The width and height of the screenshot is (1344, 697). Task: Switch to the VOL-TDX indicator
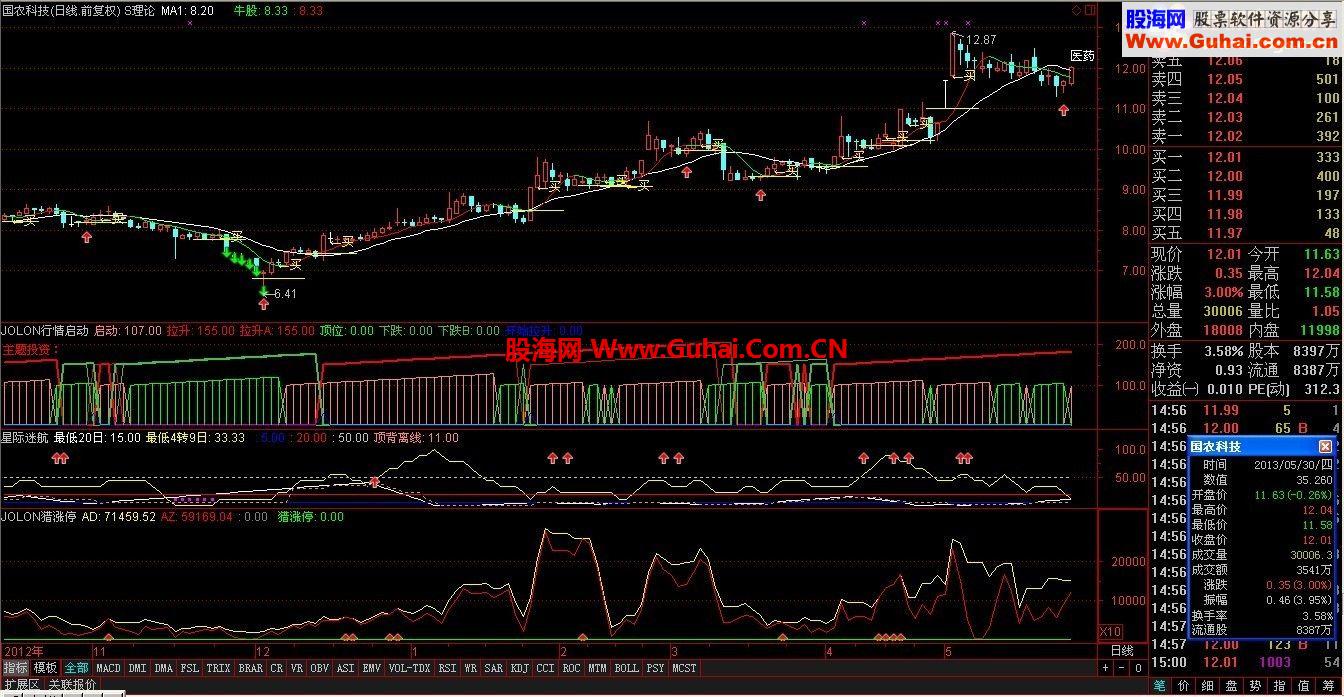(410, 667)
